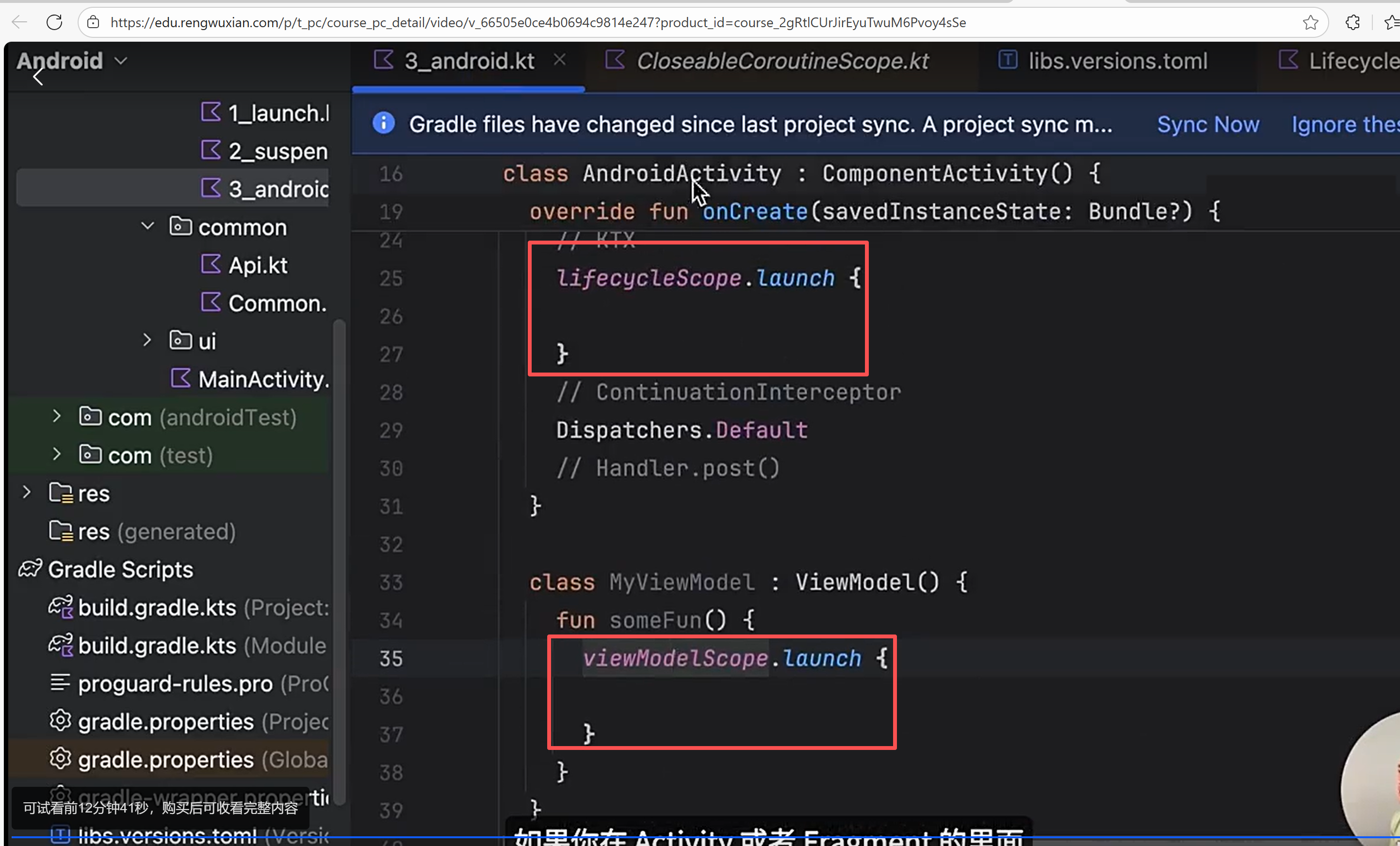Click the trial preview purchase notice
Image resolution: width=1400 pixels, height=846 pixels.
click(x=160, y=808)
